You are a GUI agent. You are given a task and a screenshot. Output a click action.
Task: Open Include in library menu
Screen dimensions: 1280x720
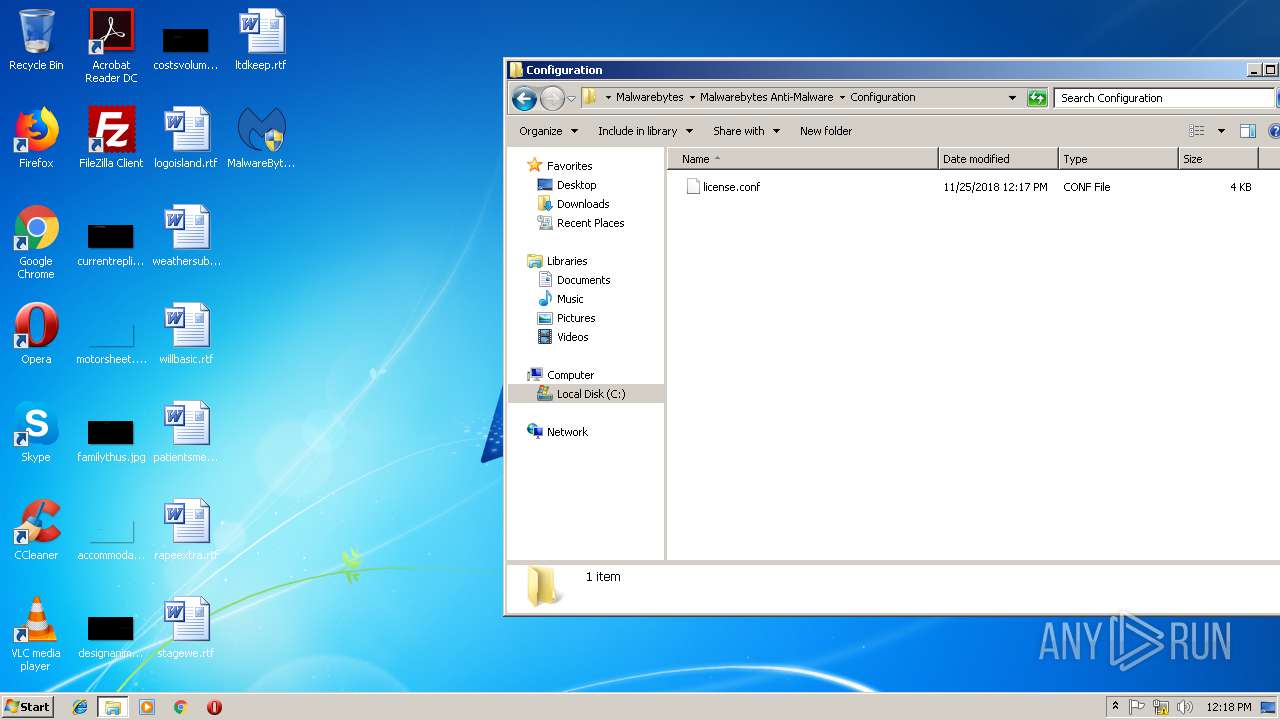(645, 131)
